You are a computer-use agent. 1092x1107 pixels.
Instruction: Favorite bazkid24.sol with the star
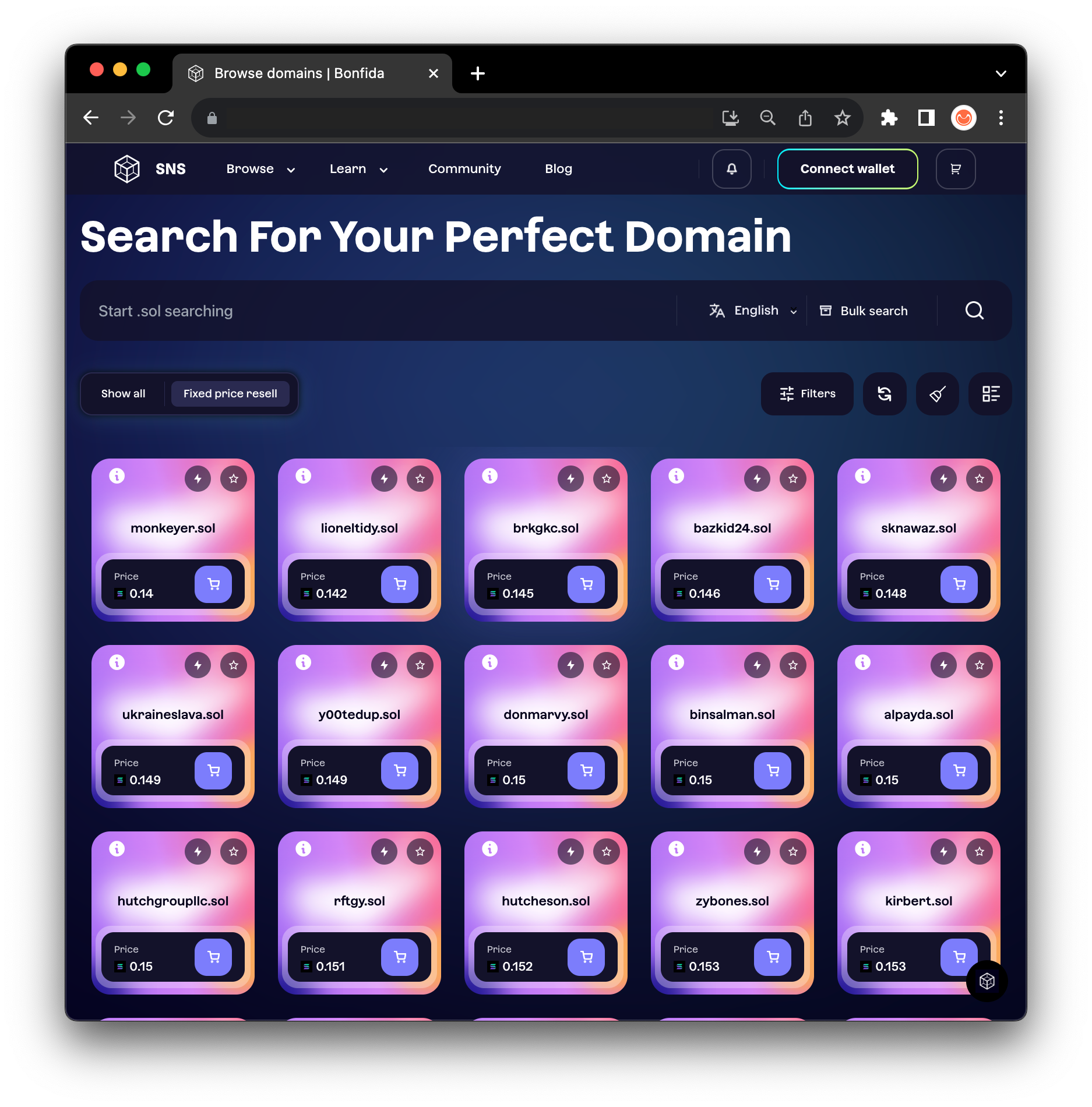(793, 479)
